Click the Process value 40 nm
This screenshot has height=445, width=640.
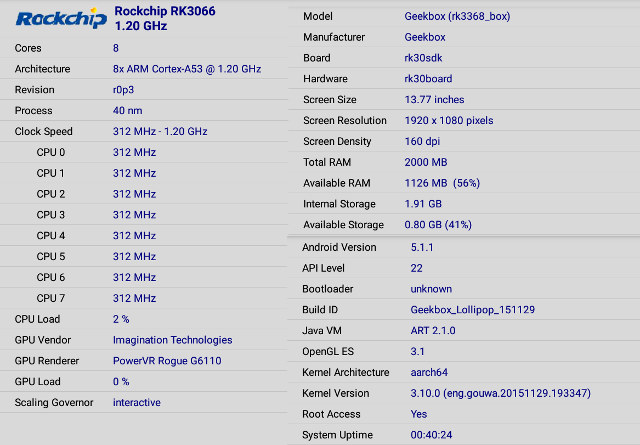point(127,111)
